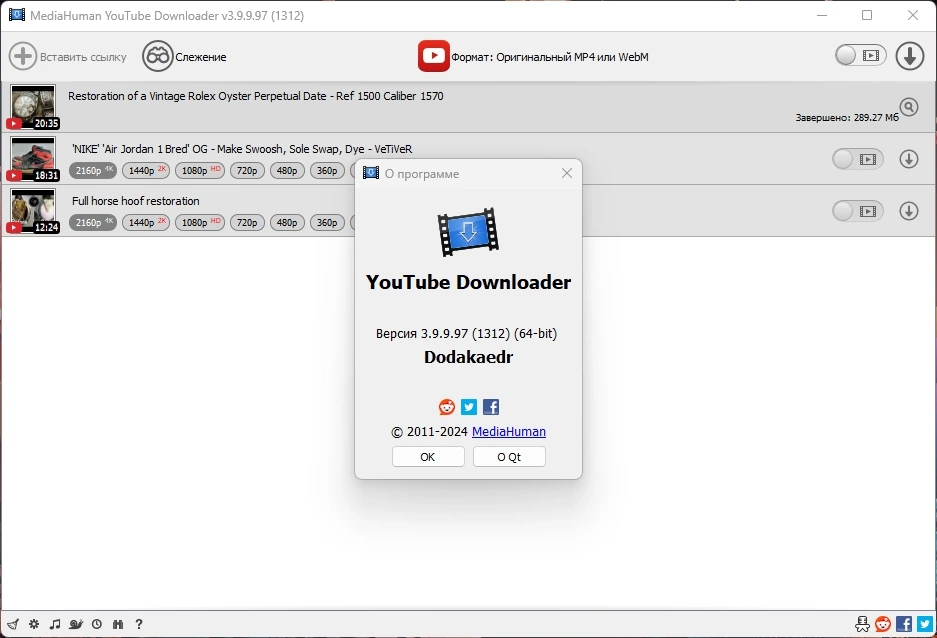Click the clock scheduler icon
937x638 pixels.
[97, 624]
